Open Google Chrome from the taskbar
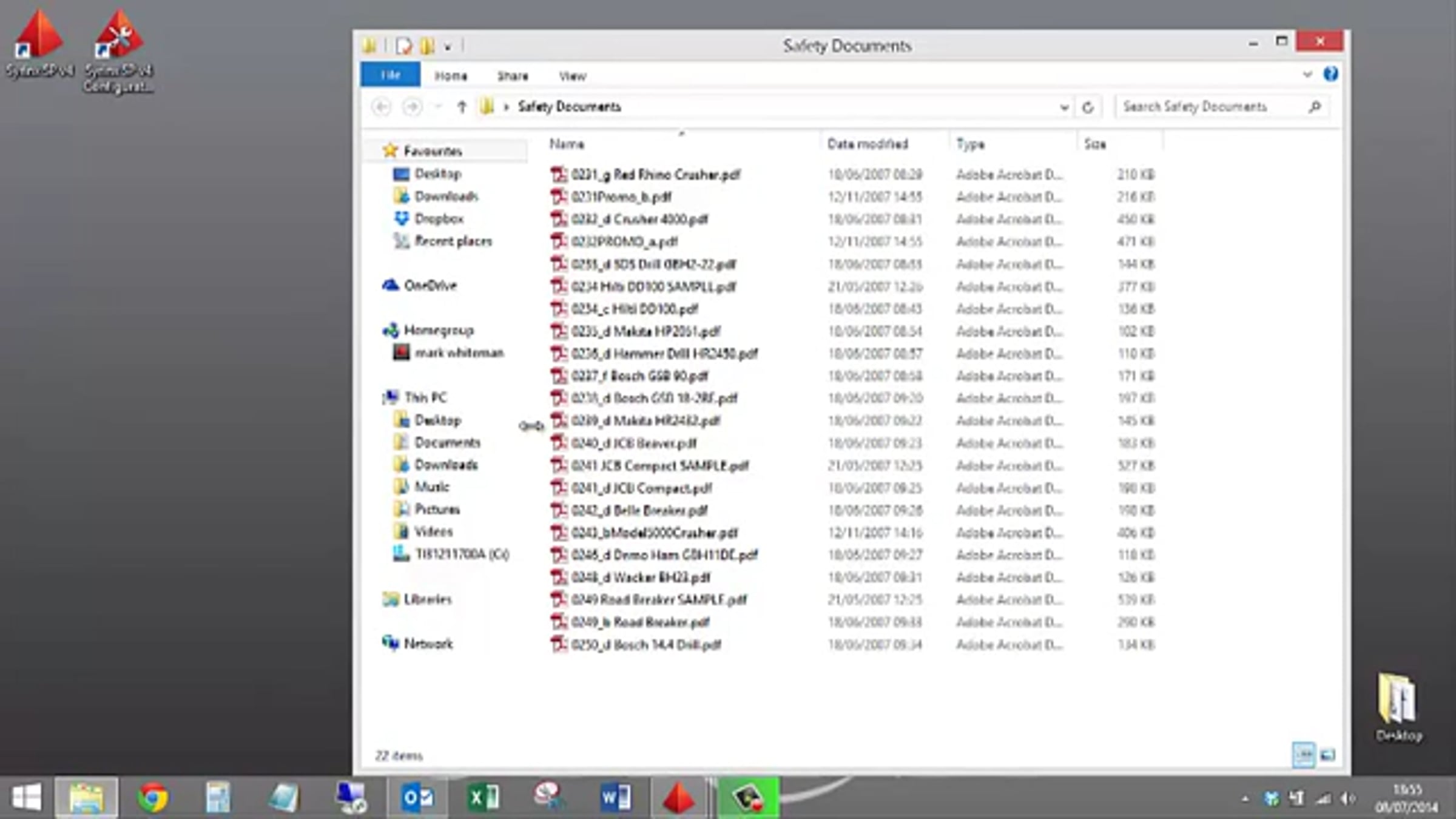The width and height of the screenshot is (1456, 819). [152, 797]
